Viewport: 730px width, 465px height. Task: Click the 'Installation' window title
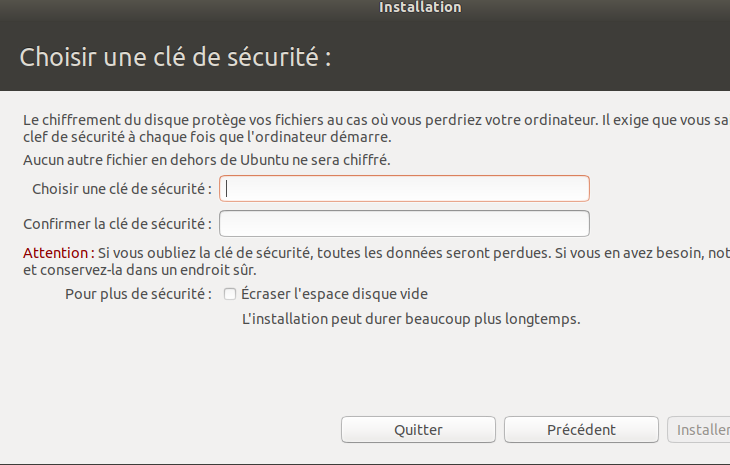[420, 7]
